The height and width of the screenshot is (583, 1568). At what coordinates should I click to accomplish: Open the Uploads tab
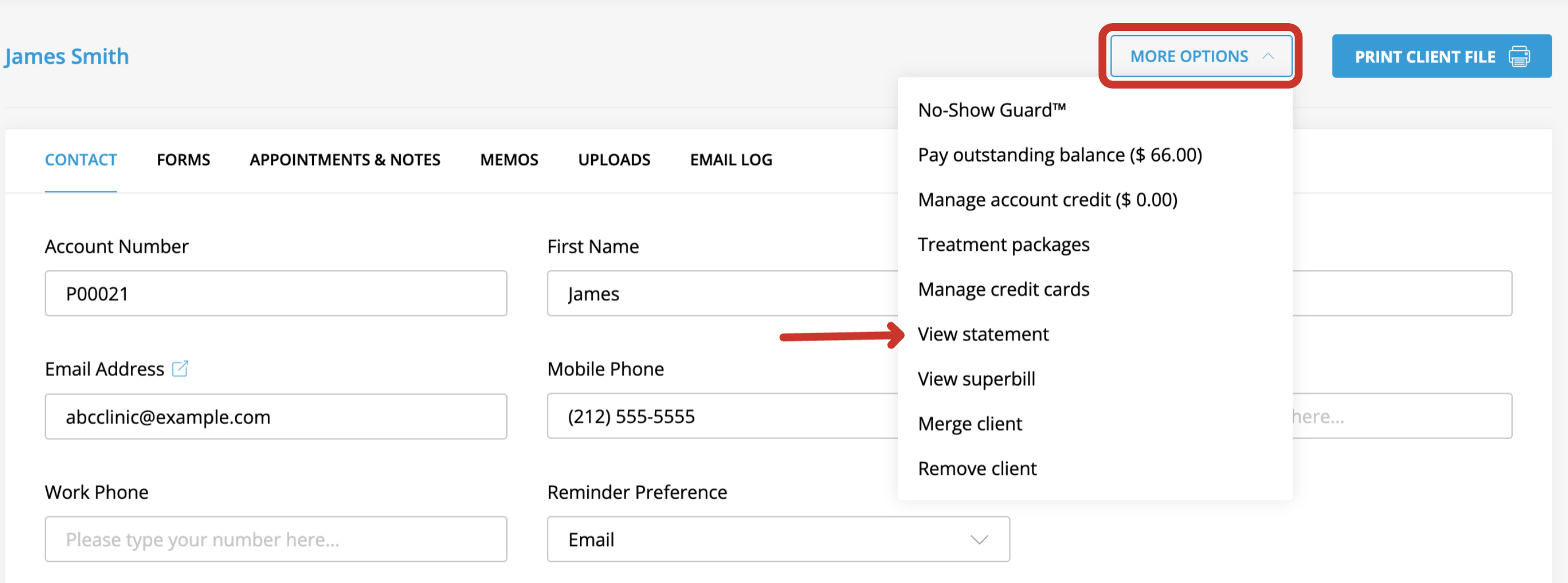[614, 160]
